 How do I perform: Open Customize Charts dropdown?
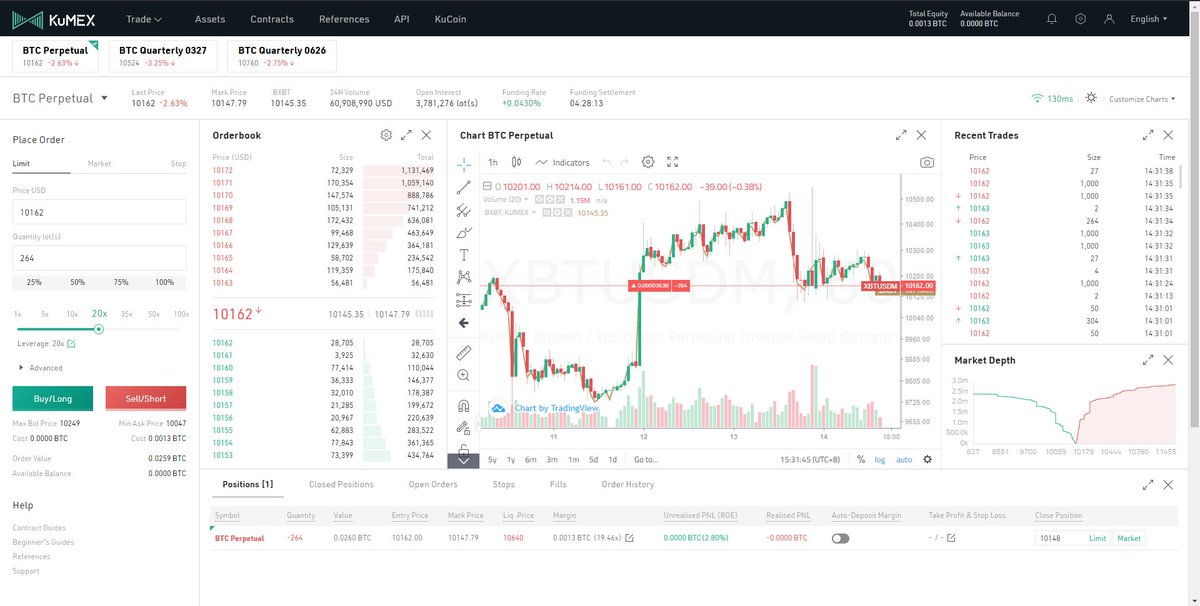tap(1143, 99)
